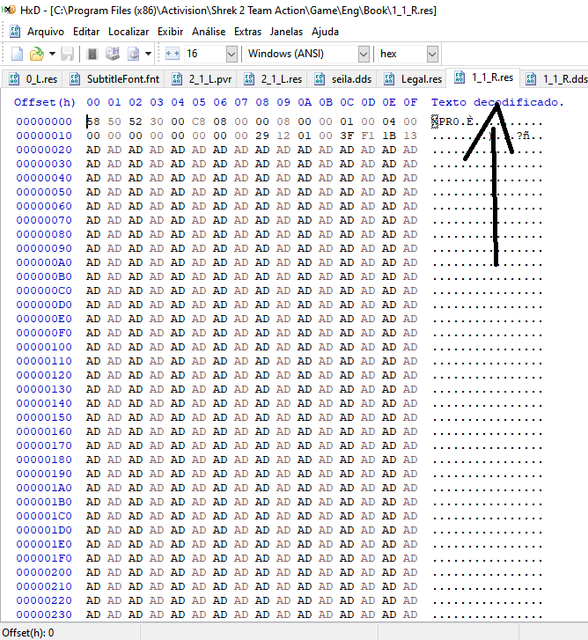Click the Open file folder icon
Screen dimensions: 588x640
pyautogui.click(x=37, y=54)
